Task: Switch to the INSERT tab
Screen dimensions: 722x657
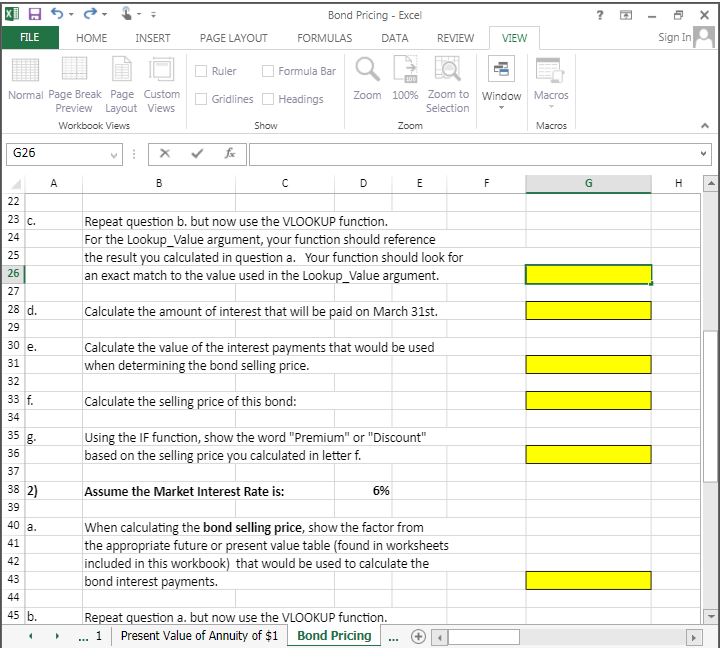Action: pyautogui.click(x=153, y=38)
